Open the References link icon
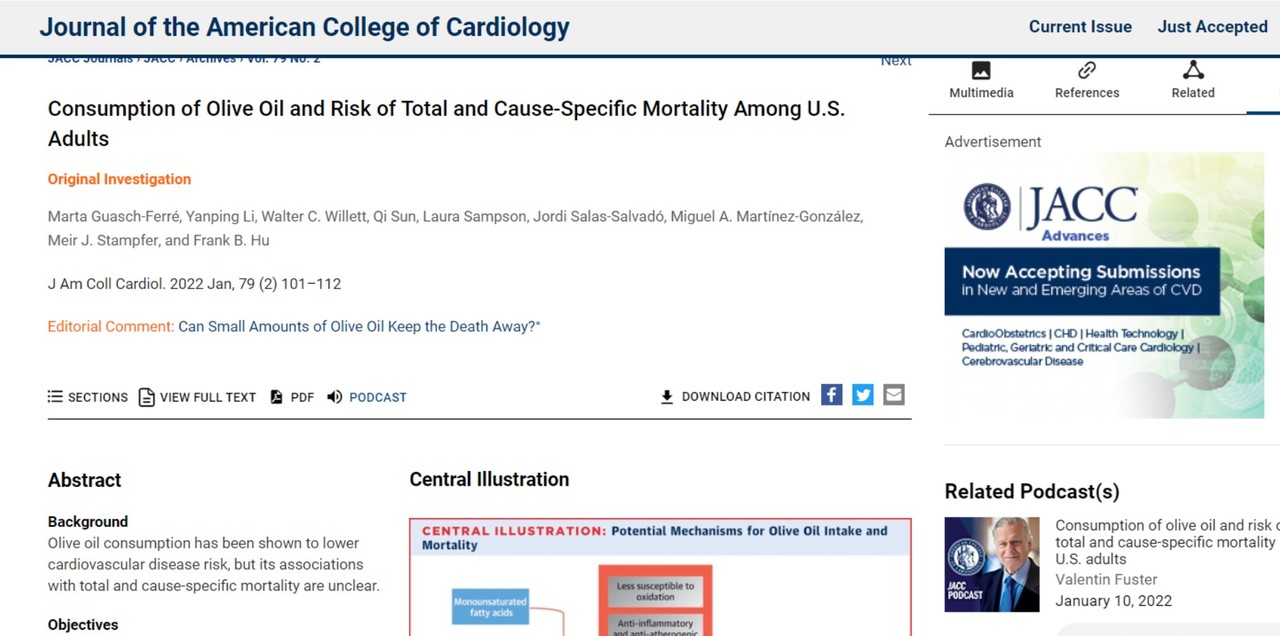 (1087, 71)
